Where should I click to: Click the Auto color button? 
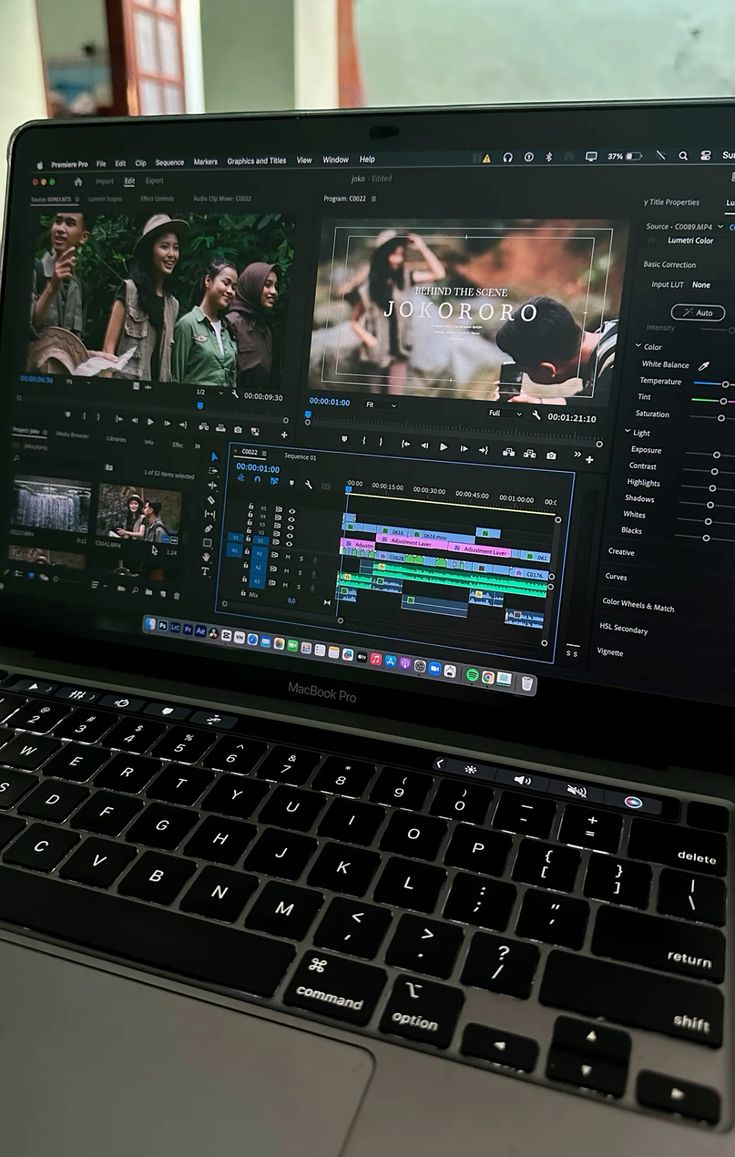(698, 313)
